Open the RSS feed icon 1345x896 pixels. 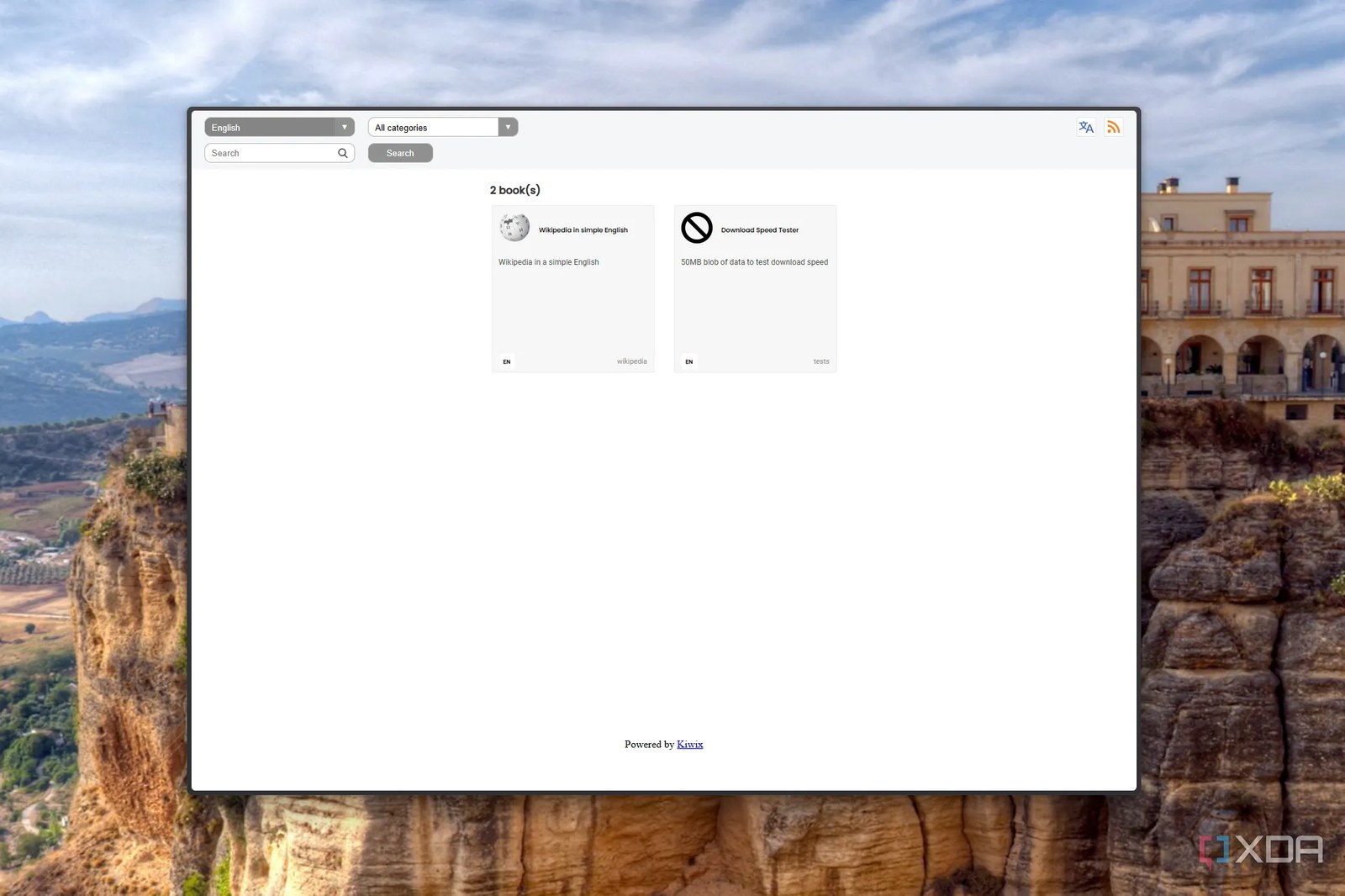click(1113, 127)
